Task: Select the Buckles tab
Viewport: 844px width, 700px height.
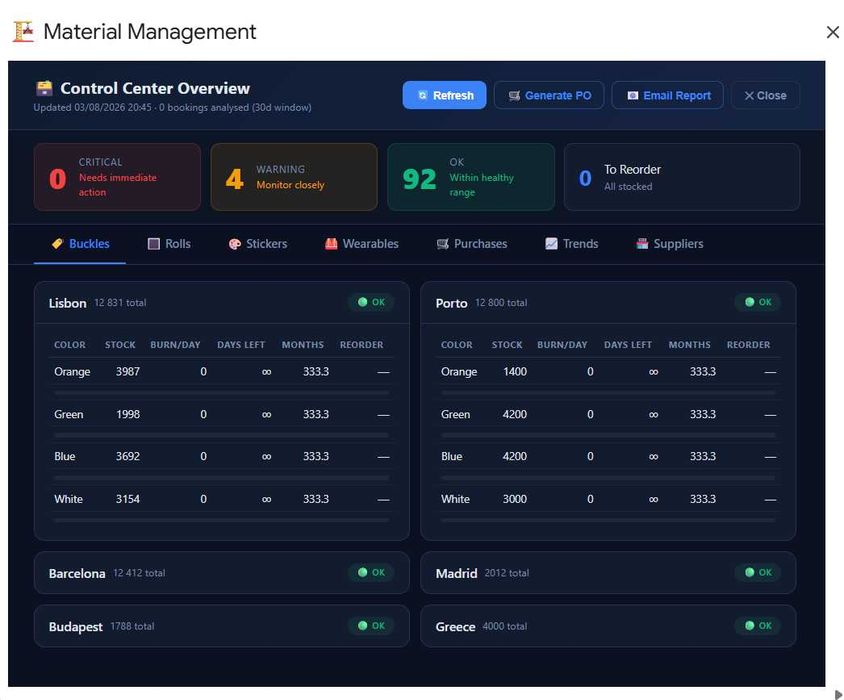Action: 80,244
